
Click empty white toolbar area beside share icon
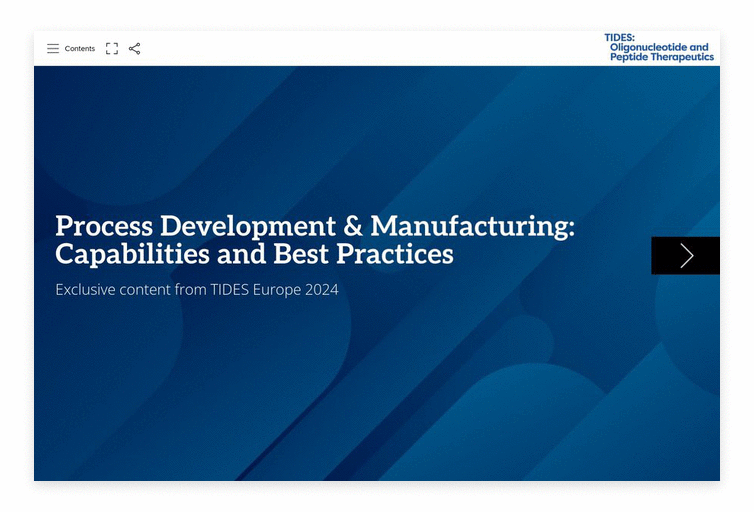350,48
